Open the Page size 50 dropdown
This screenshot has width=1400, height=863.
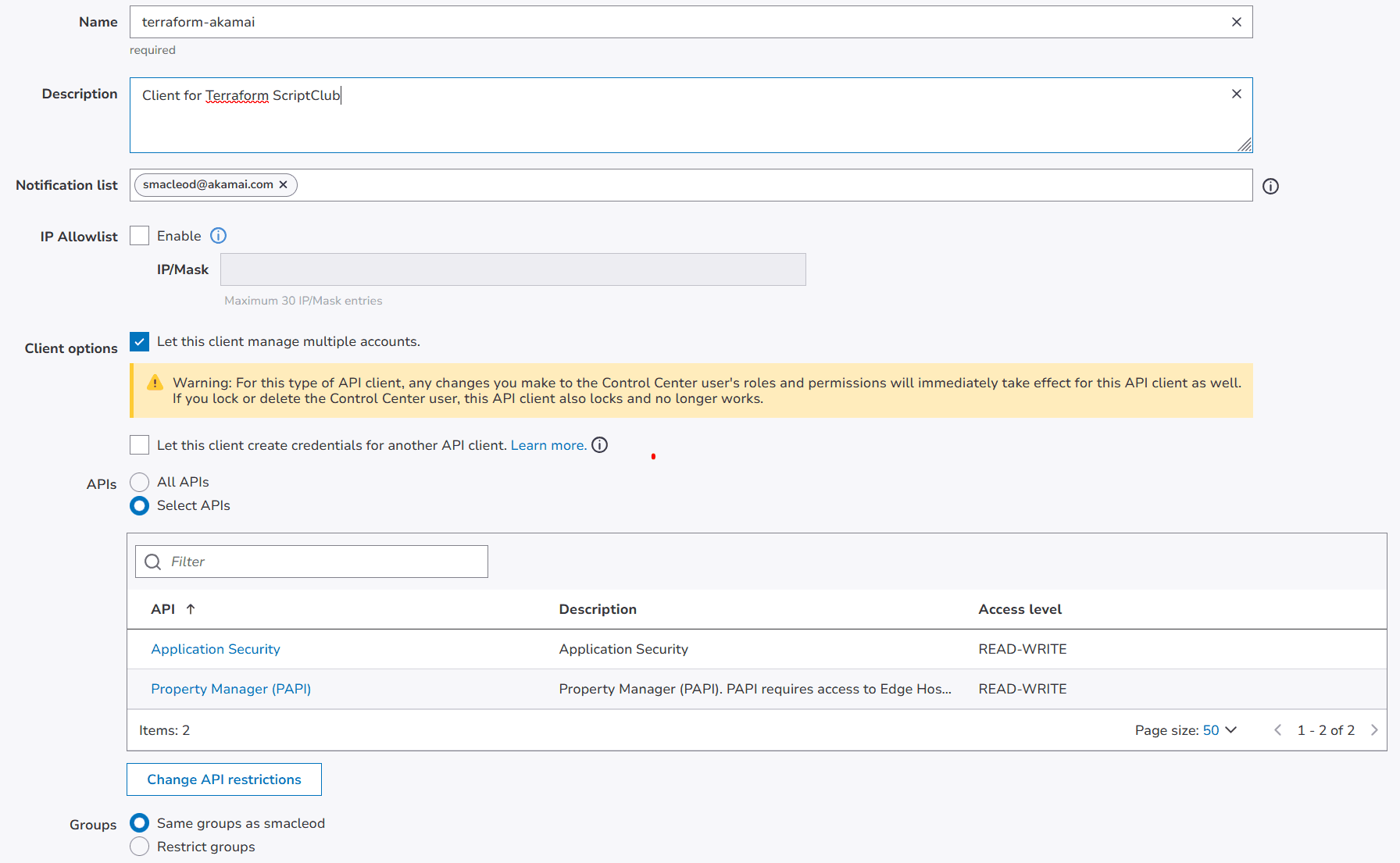click(x=1220, y=730)
